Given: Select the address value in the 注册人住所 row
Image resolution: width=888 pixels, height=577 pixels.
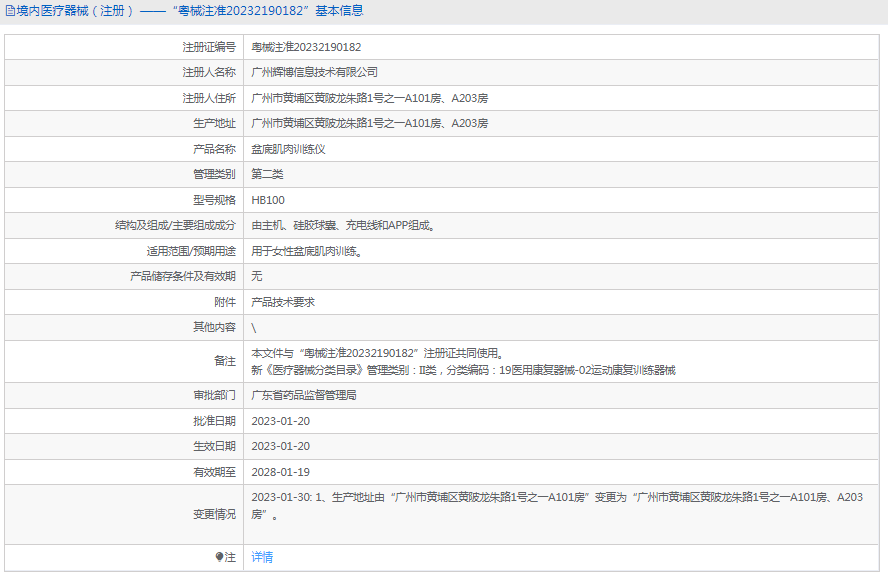Looking at the screenshot, I should (369, 98).
